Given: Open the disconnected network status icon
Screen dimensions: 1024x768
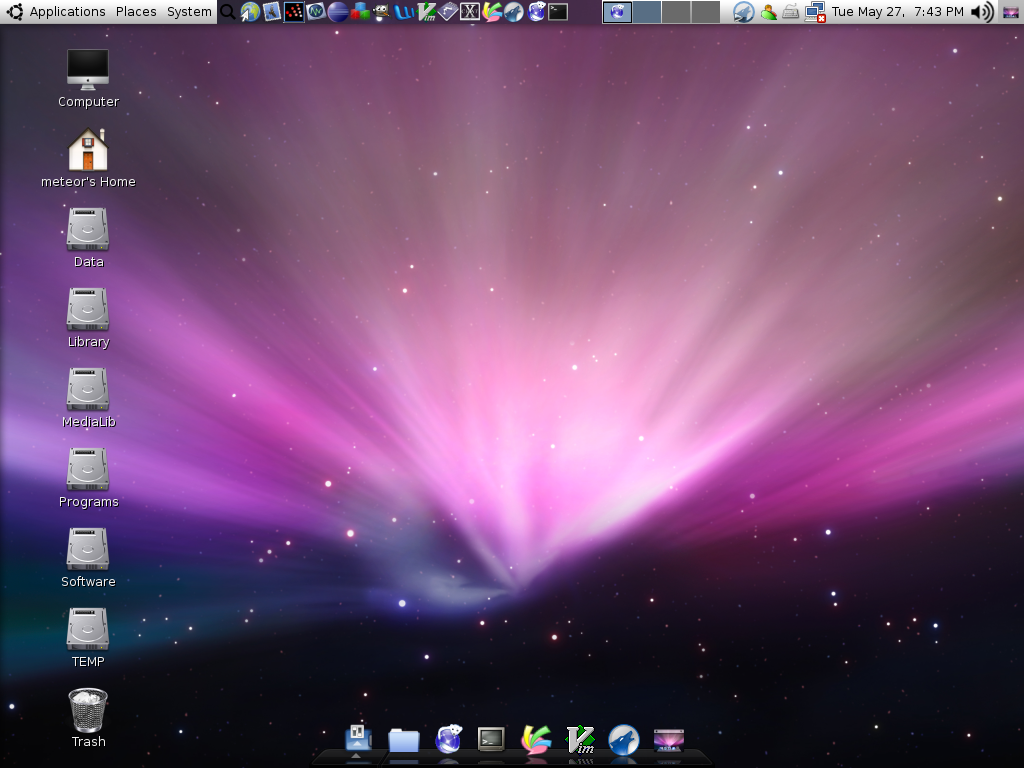Looking at the screenshot, I should pos(815,12).
